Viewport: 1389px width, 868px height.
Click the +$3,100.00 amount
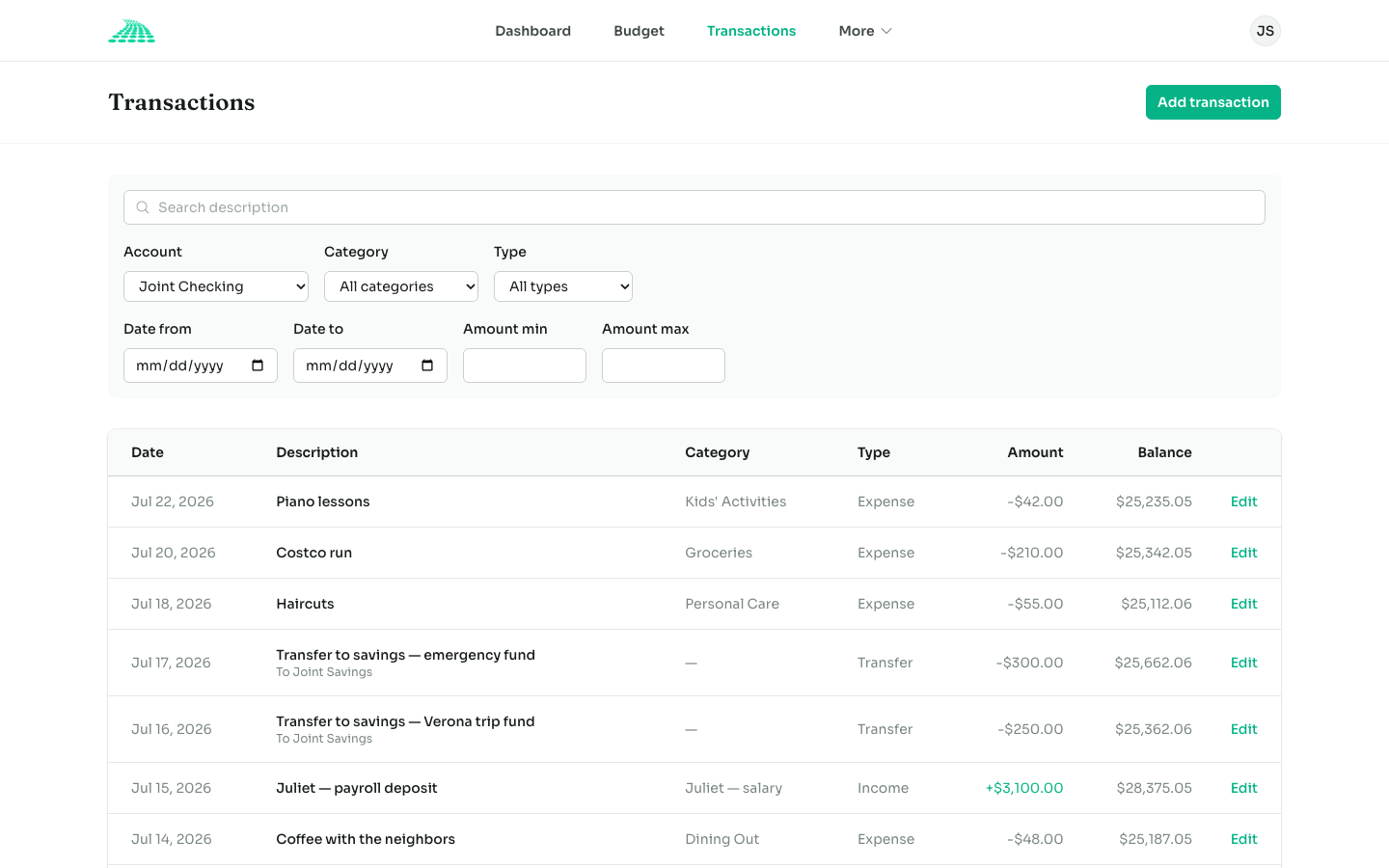coord(1024,788)
